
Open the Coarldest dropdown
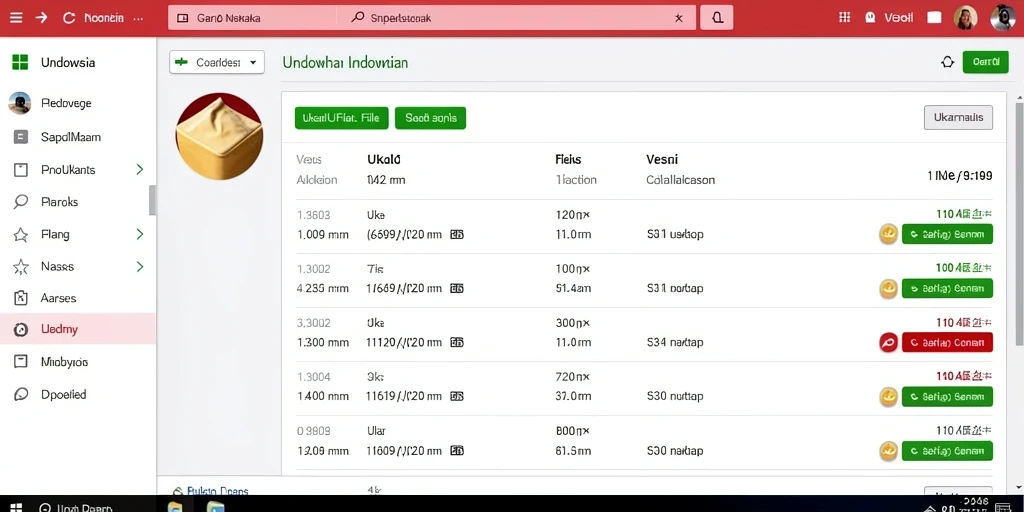[217, 63]
